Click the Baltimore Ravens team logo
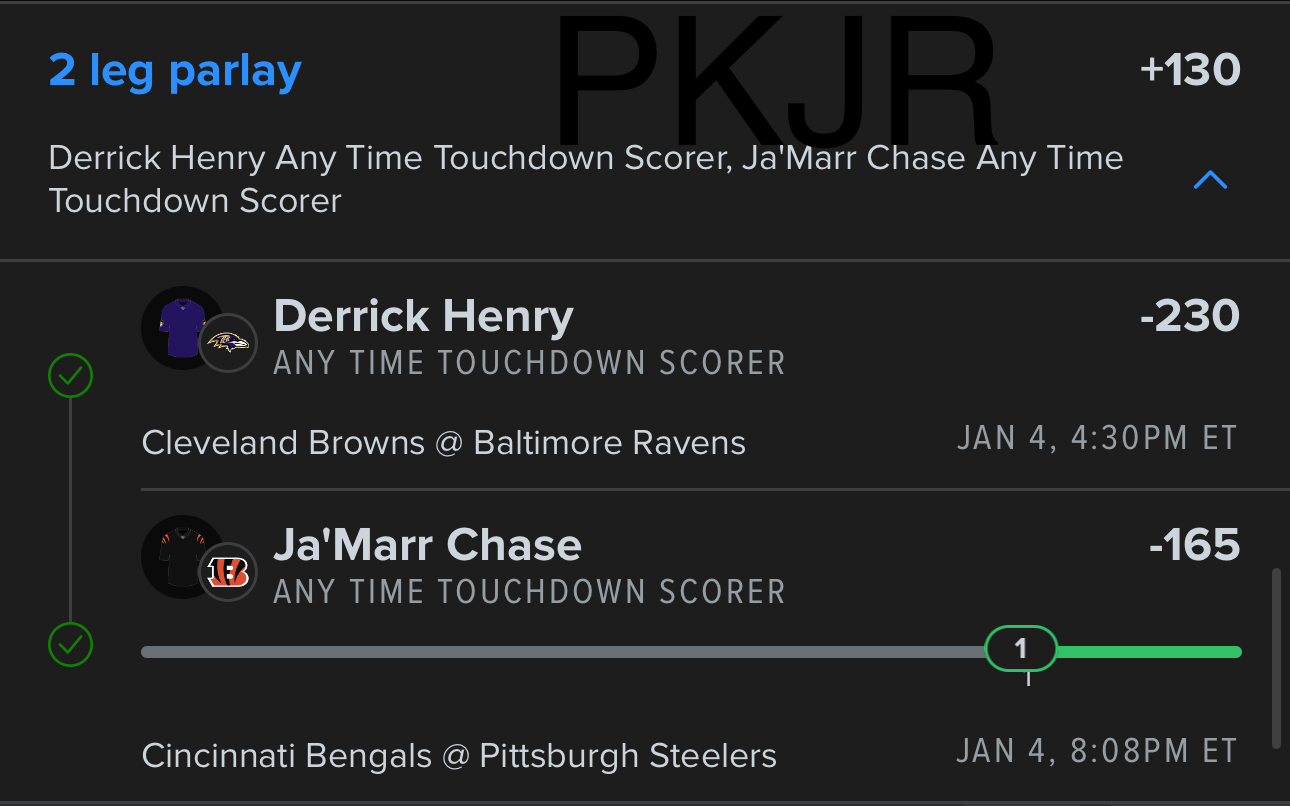Image resolution: width=1290 pixels, height=806 pixels. [228, 343]
